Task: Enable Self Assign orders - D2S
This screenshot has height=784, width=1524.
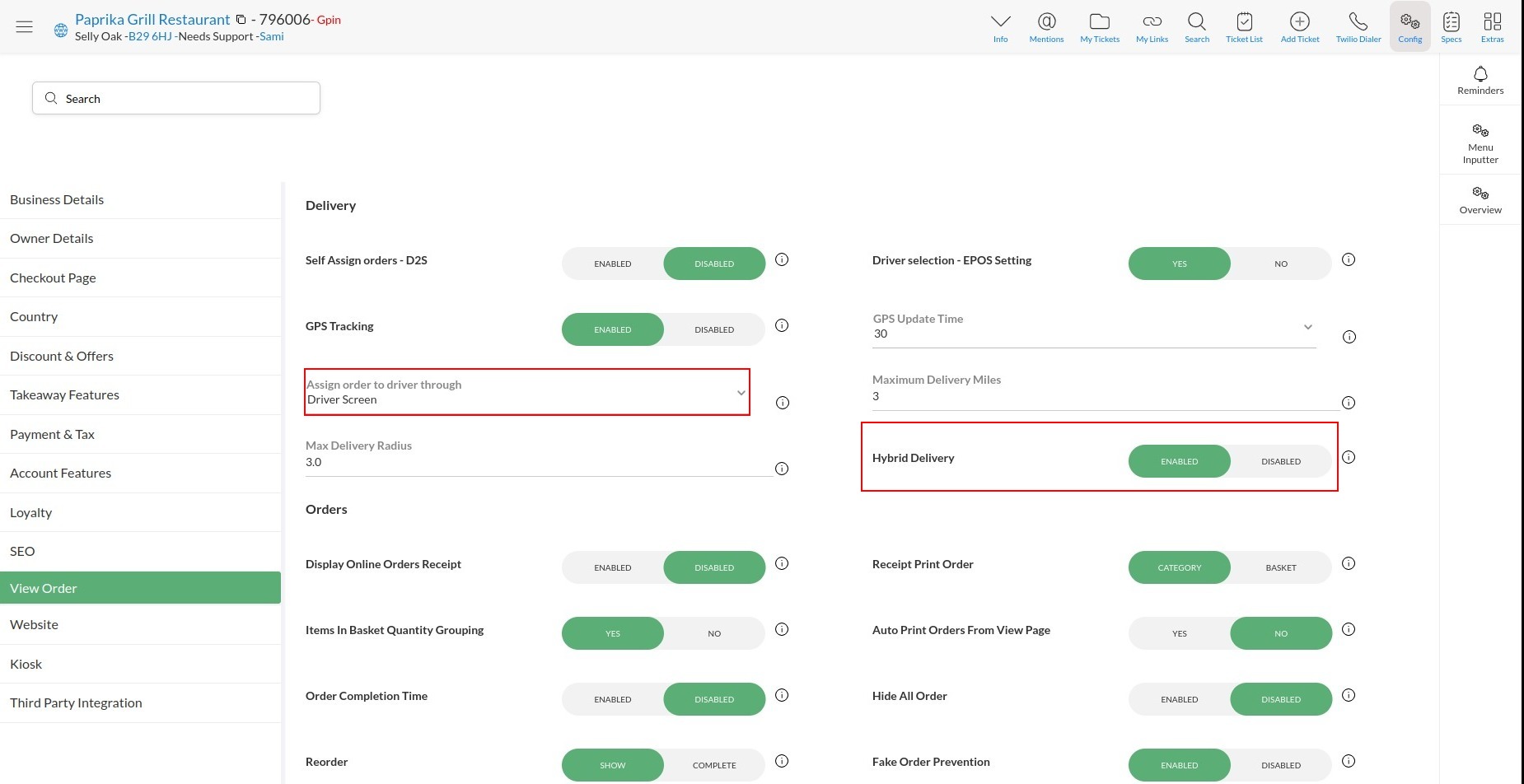Action: coord(613,264)
